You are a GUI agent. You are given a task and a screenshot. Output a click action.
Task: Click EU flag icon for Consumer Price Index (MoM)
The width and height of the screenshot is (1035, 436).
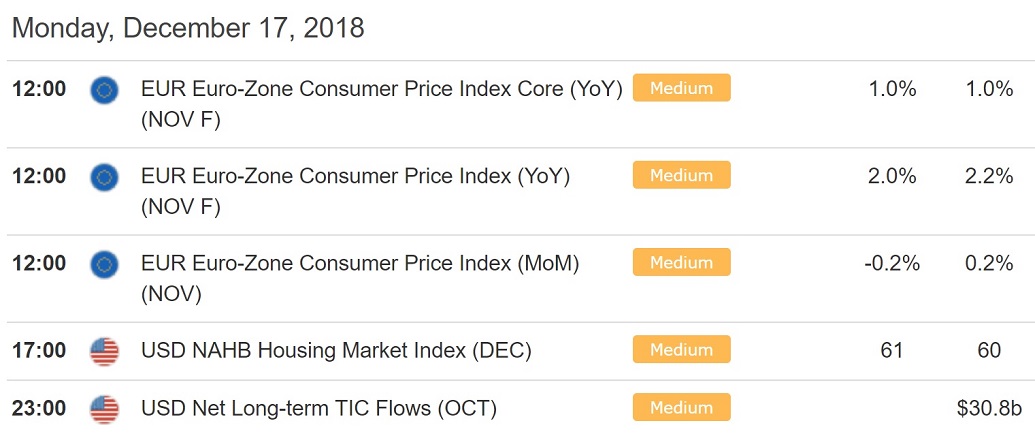tap(104, 264)
